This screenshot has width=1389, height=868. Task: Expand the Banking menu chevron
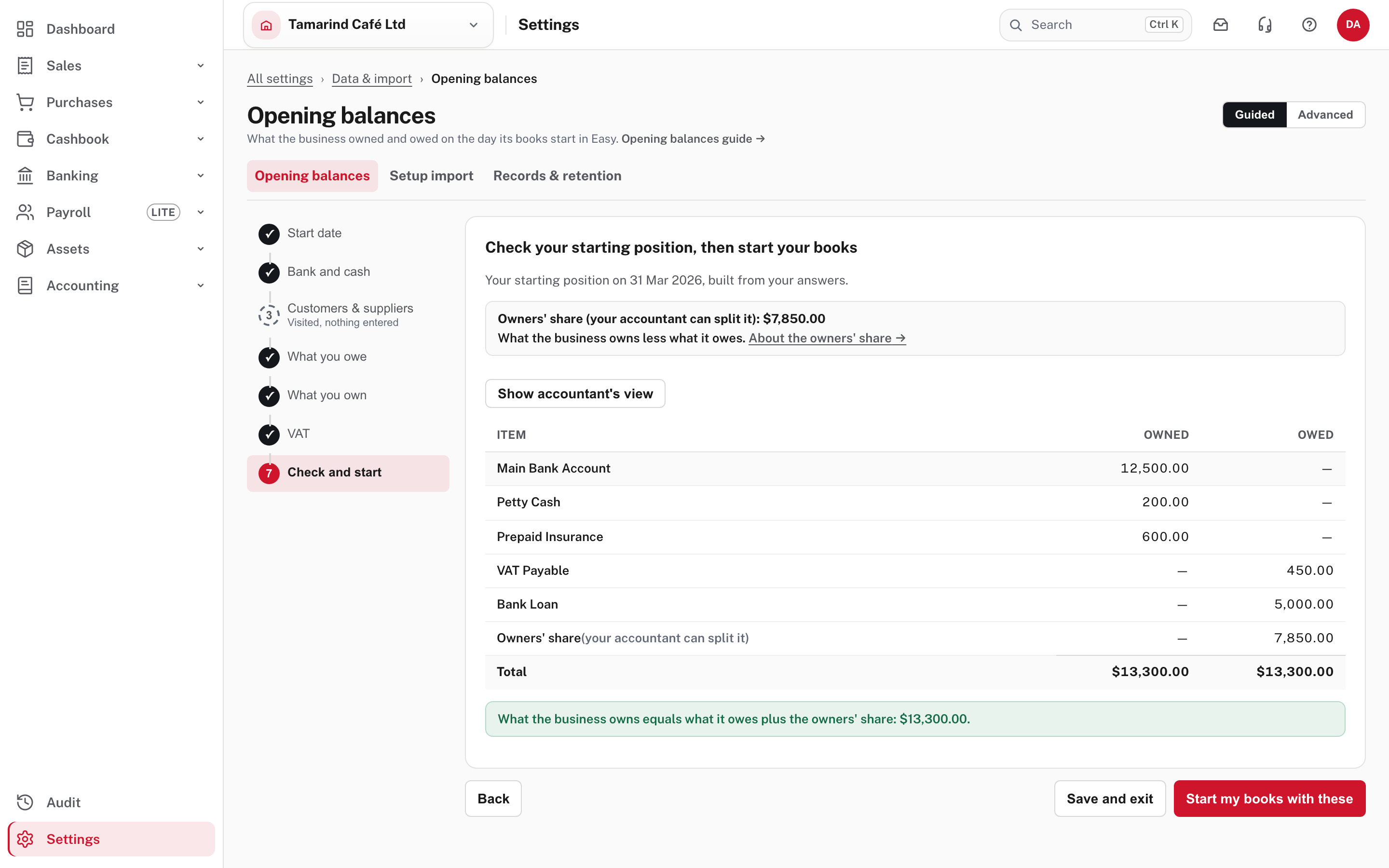point(200,176)
